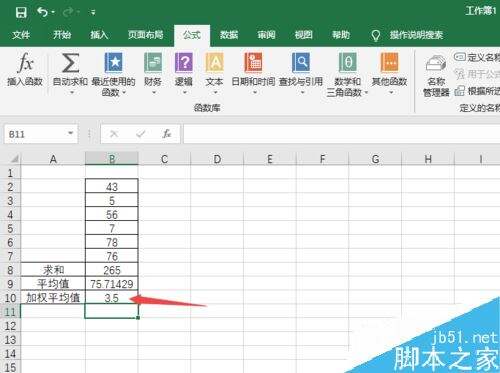Click inside the formula bar input
Image resolution: width=500 pixels, height=373 pixels.
[341, 134]
